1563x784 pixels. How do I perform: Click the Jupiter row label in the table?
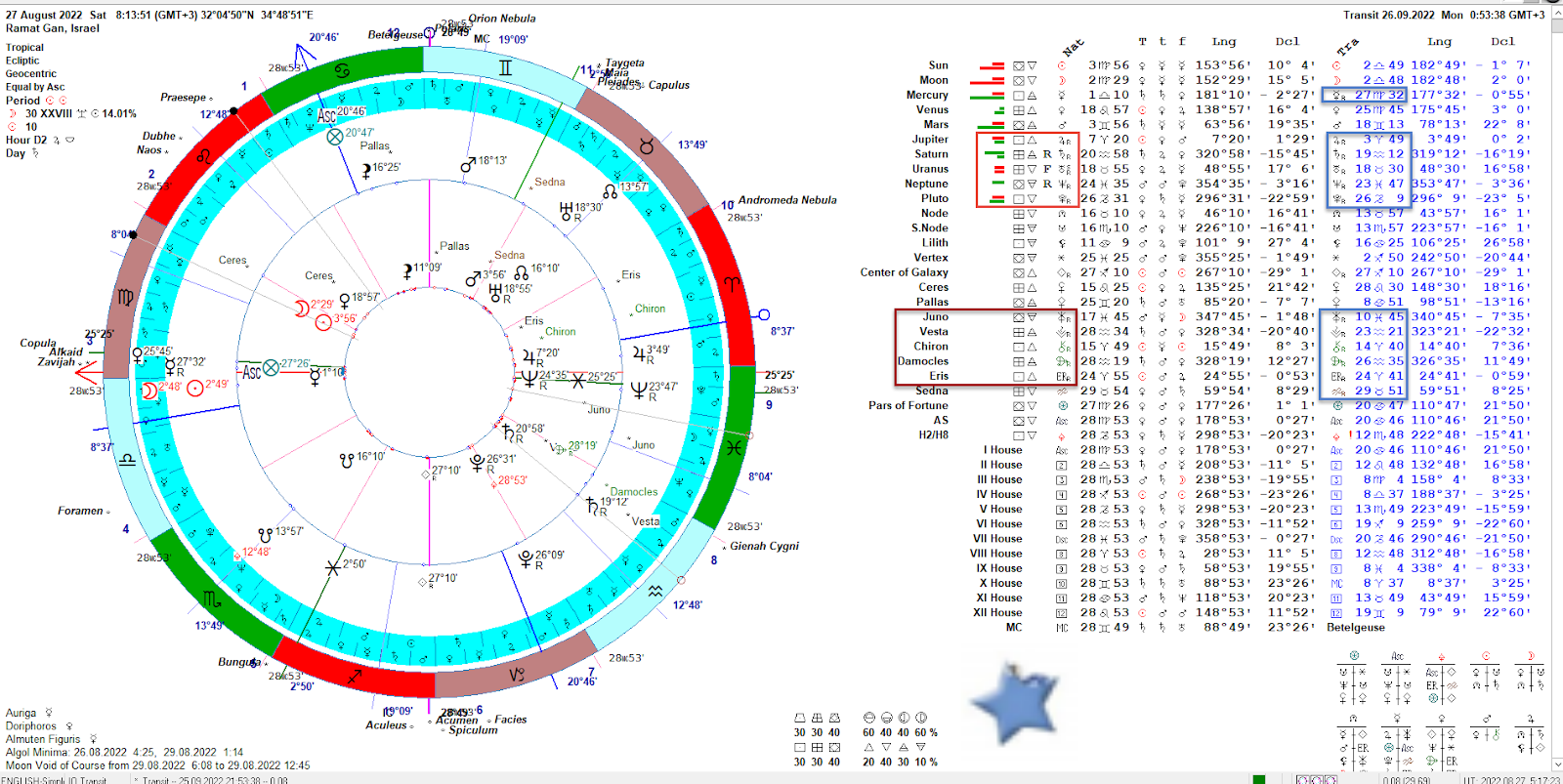coord(930,140)
